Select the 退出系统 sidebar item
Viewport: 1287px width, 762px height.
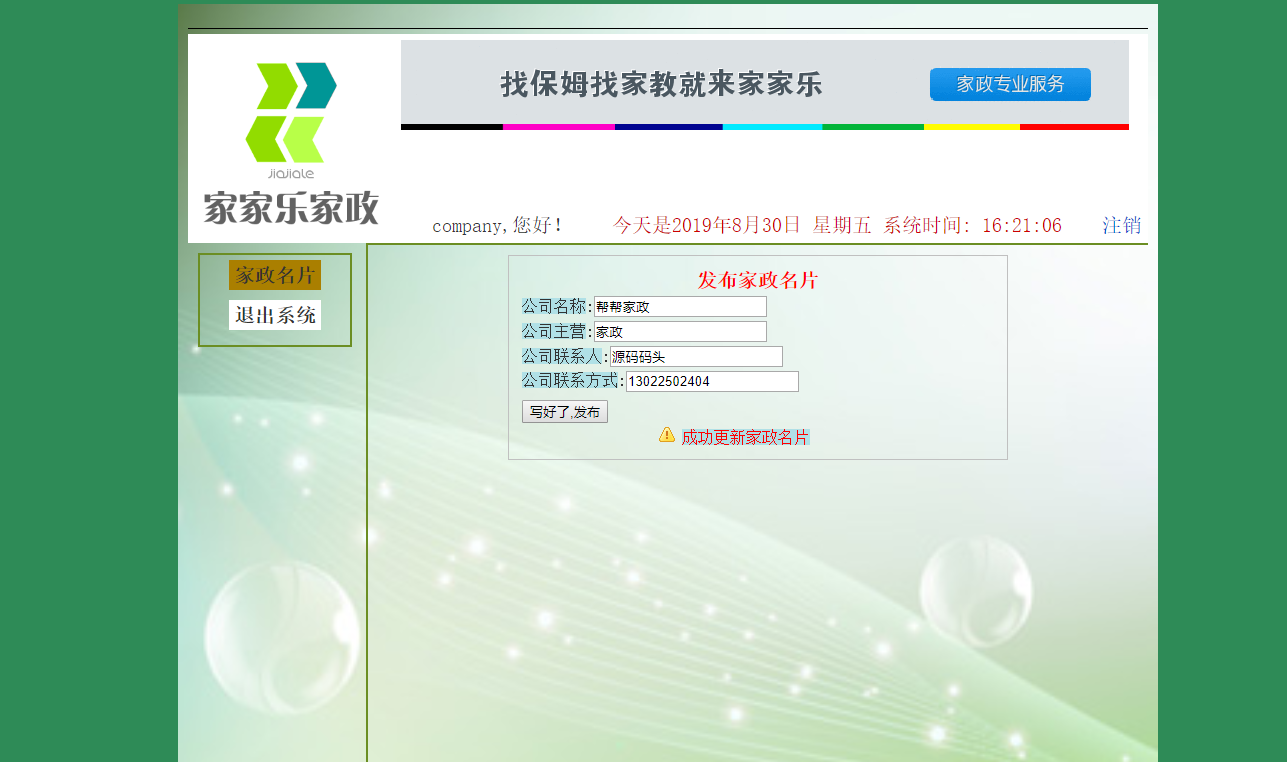coord(275,314)
